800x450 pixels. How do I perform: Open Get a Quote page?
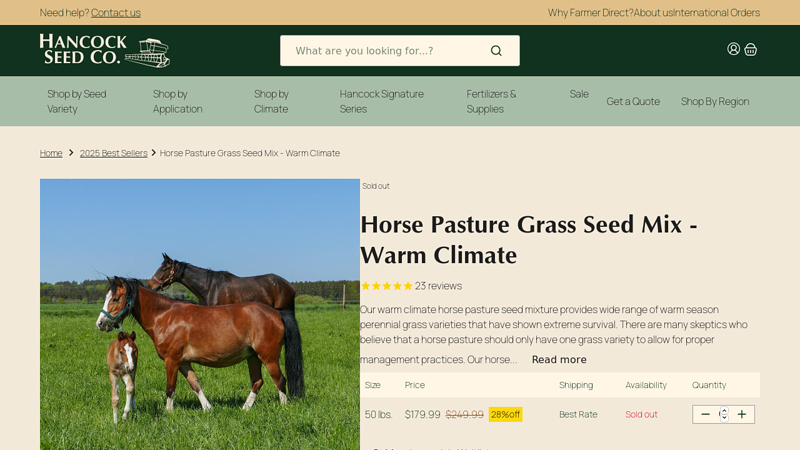click(x=633, y=101)
